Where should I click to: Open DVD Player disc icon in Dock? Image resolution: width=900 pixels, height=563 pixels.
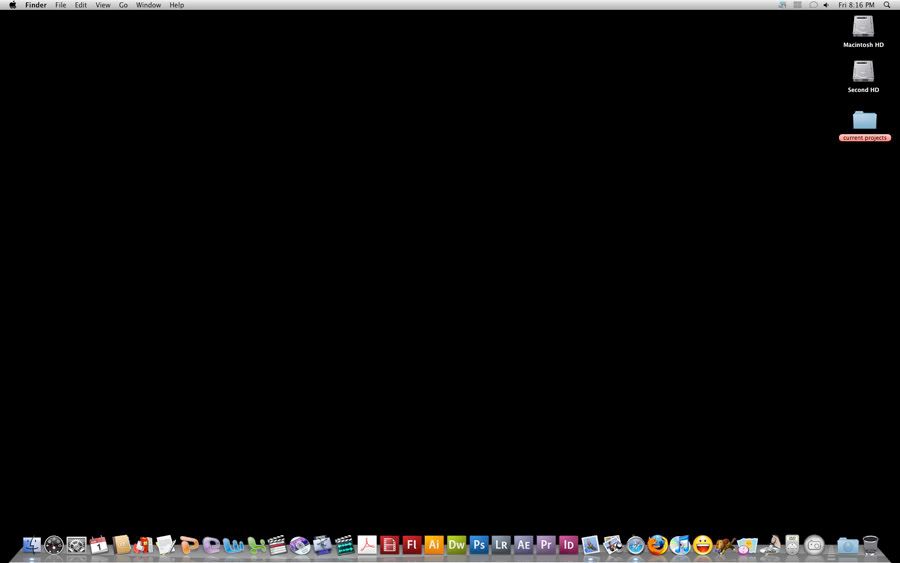pos(300,545)
